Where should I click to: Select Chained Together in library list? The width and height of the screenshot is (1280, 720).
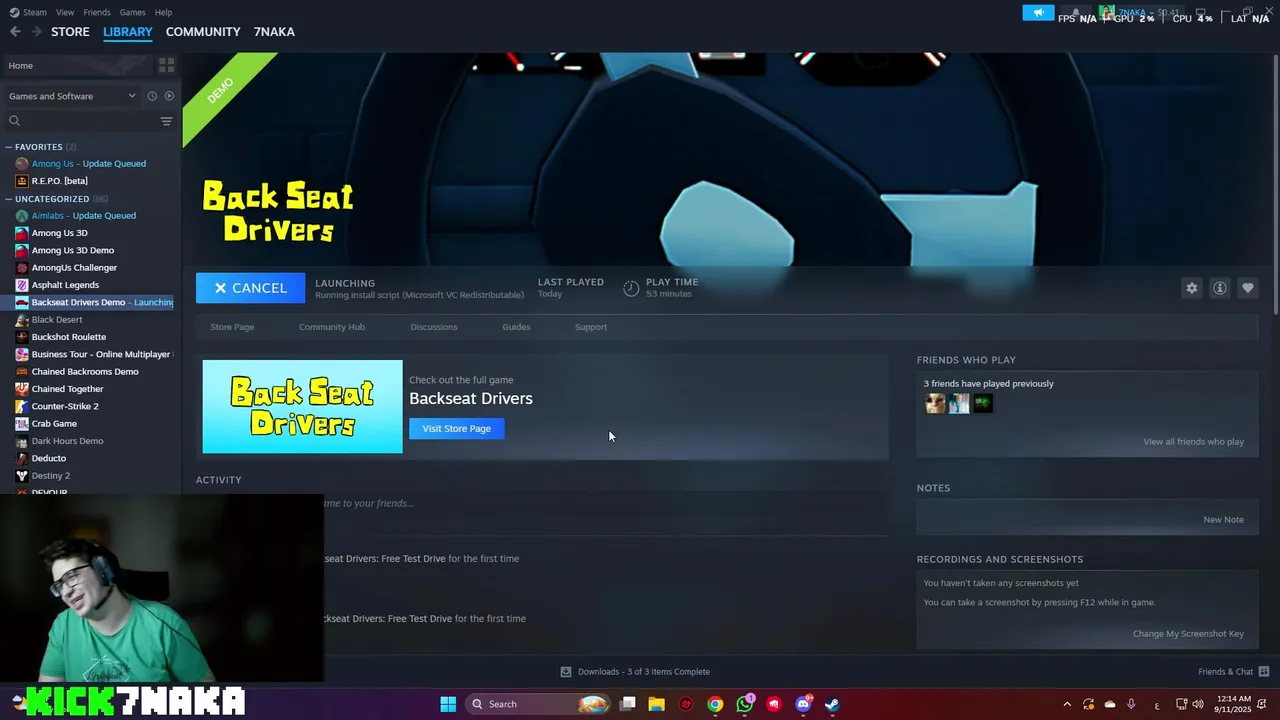point(67,389)
